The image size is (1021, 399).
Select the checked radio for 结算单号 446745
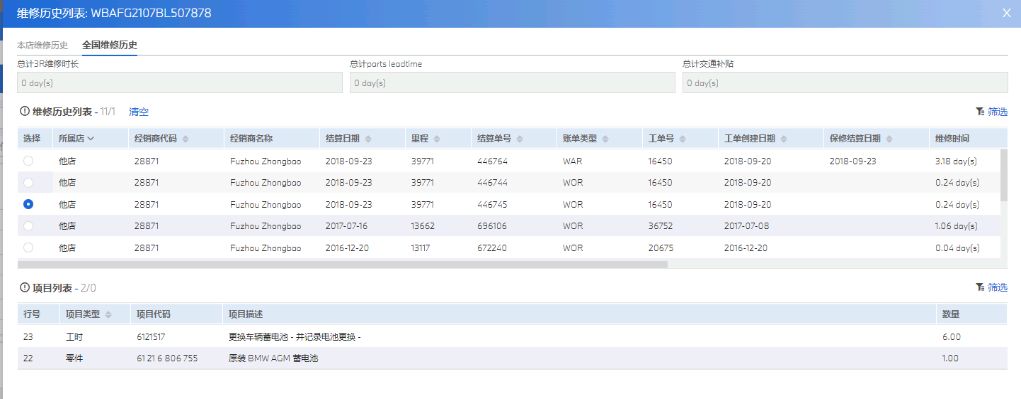(28, 204)
